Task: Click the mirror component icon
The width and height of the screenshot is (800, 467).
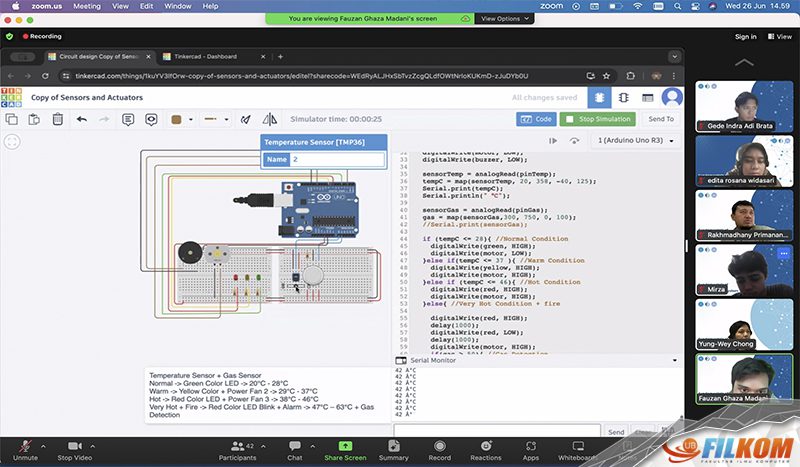Action: [269, 119]
